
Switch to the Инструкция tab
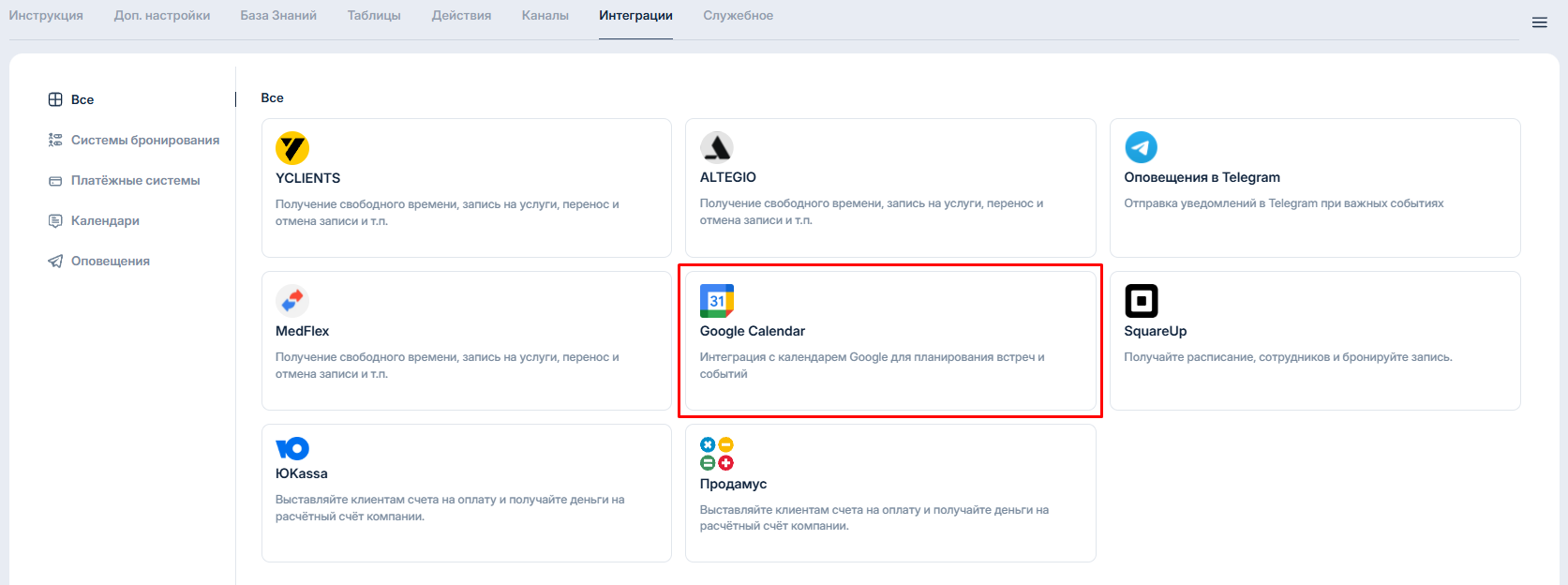(46, 16)
